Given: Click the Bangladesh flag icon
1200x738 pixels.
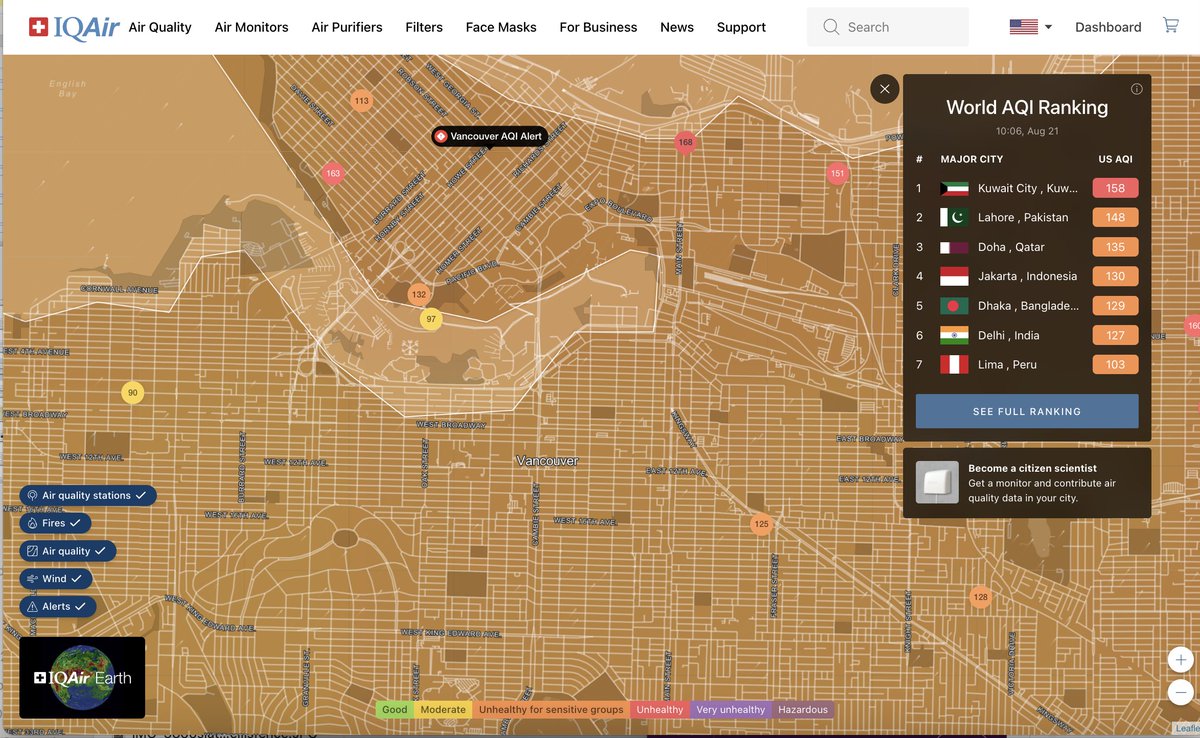Looking at the screenshot, I should click(954, 305).
